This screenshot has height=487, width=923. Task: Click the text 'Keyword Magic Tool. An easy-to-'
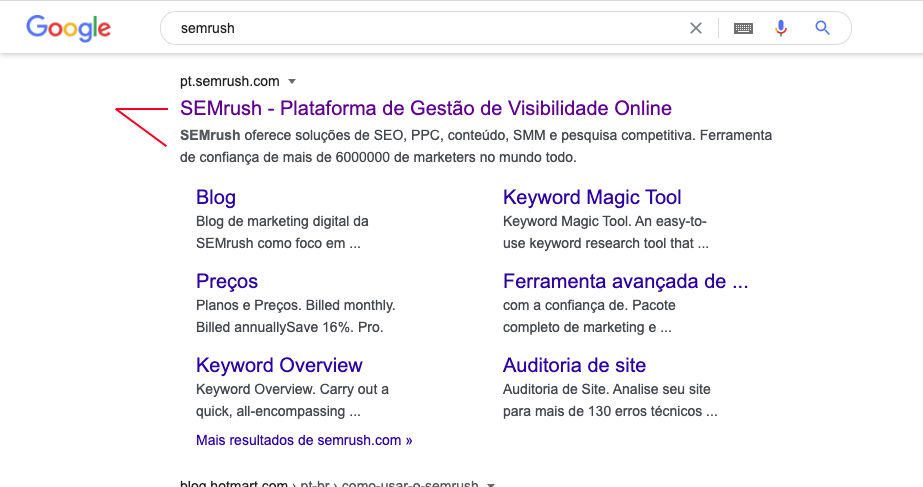tap(605, 221)
